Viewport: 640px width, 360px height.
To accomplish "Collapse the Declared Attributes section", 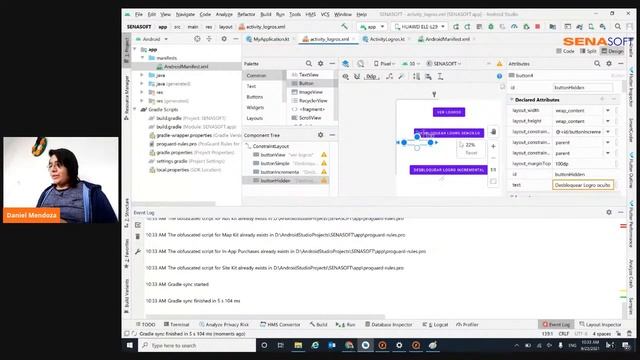I will [x=511, y=100].
